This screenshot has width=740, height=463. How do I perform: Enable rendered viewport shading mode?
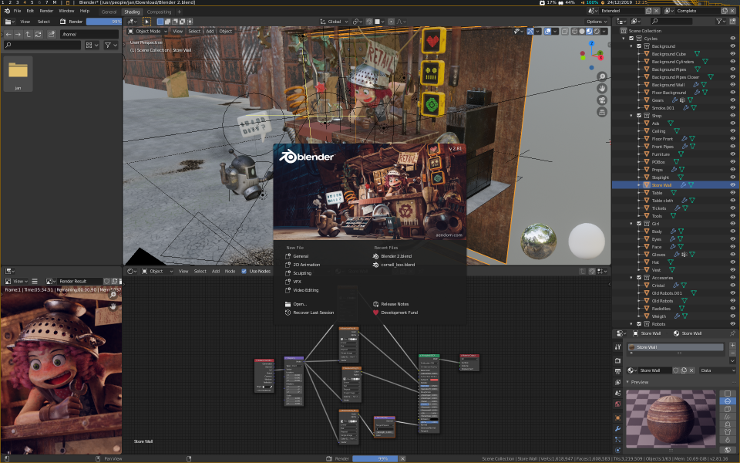(x=597, y=31)
